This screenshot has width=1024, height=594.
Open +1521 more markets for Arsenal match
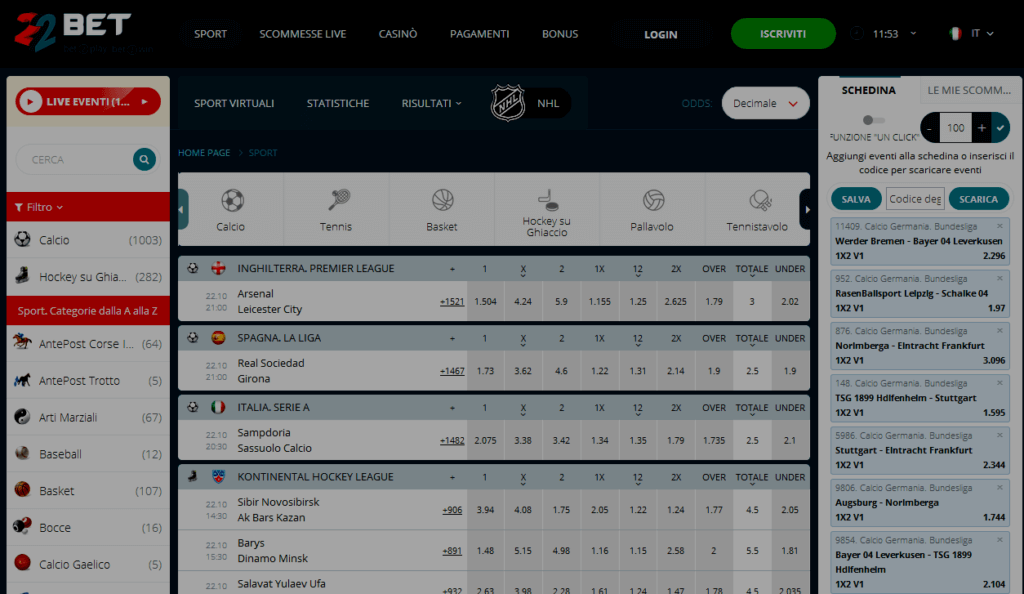coord(452,302)
